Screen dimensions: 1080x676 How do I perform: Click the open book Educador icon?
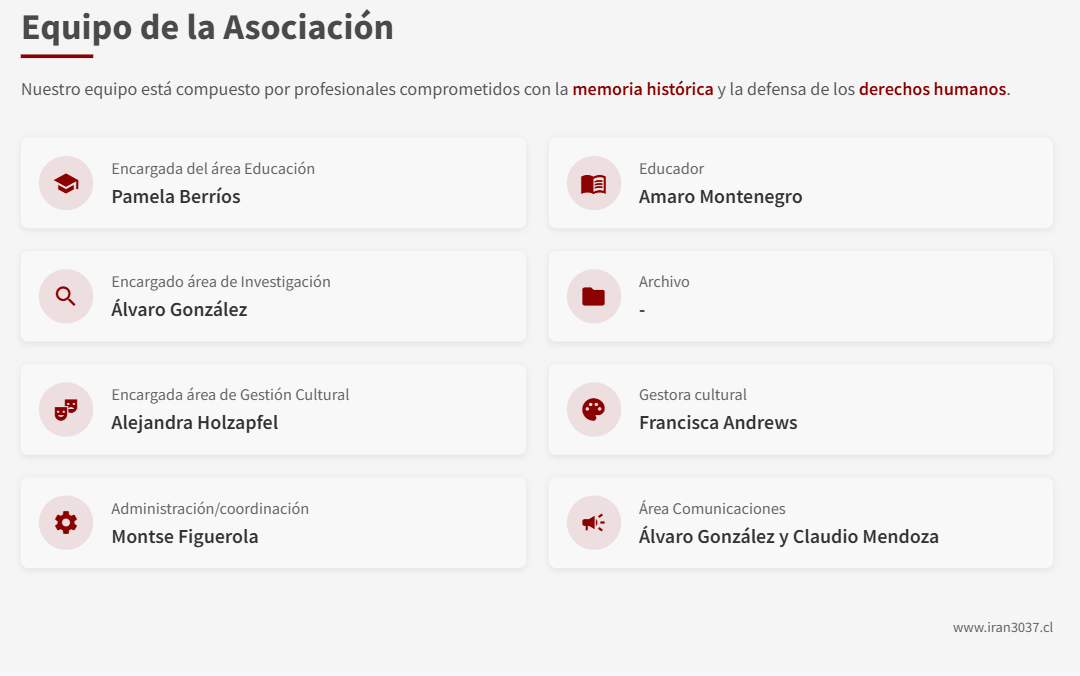tap(594, 183)
